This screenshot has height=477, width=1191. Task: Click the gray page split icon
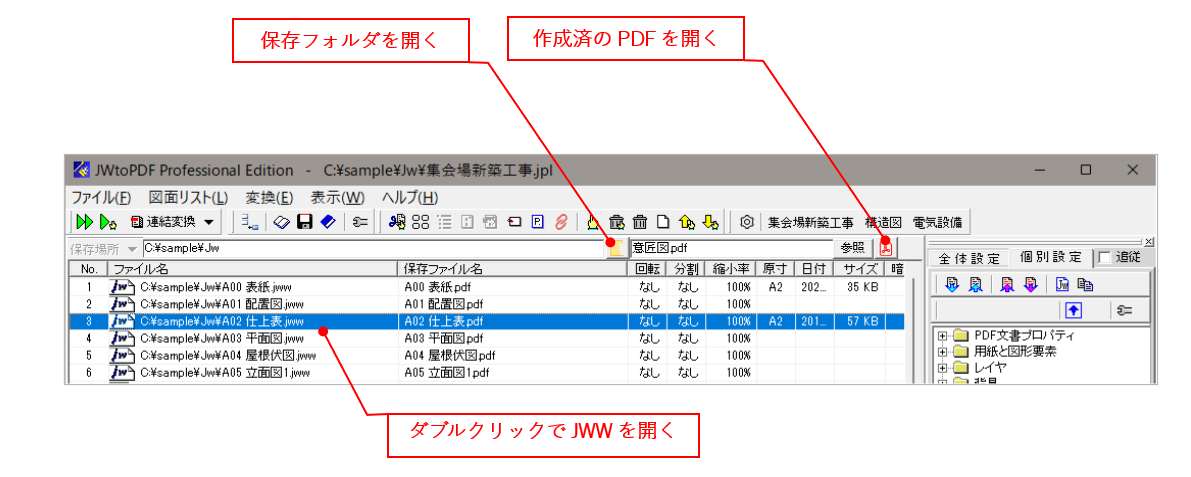[x=468, y=222]
